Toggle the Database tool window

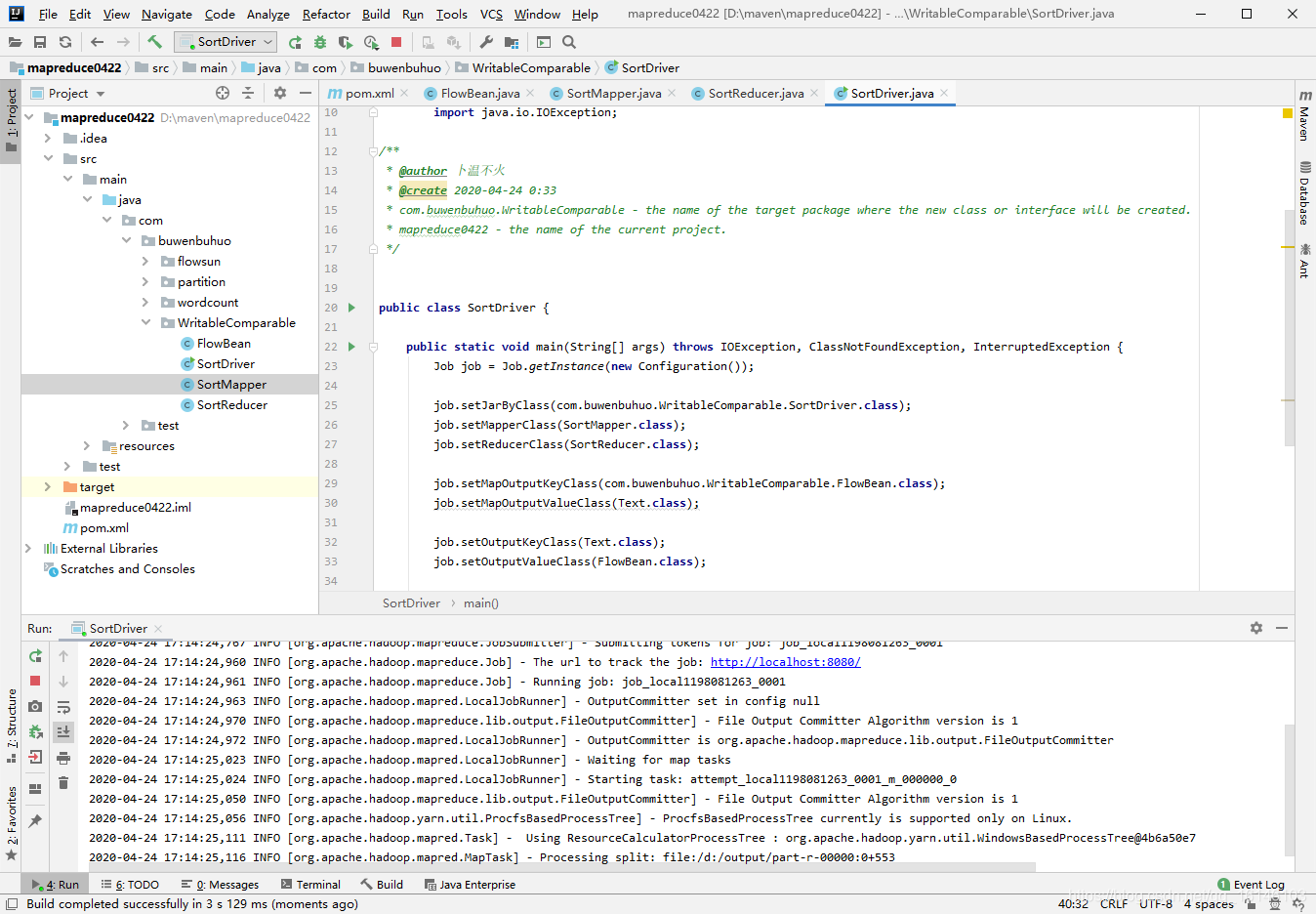(1305, 193)
